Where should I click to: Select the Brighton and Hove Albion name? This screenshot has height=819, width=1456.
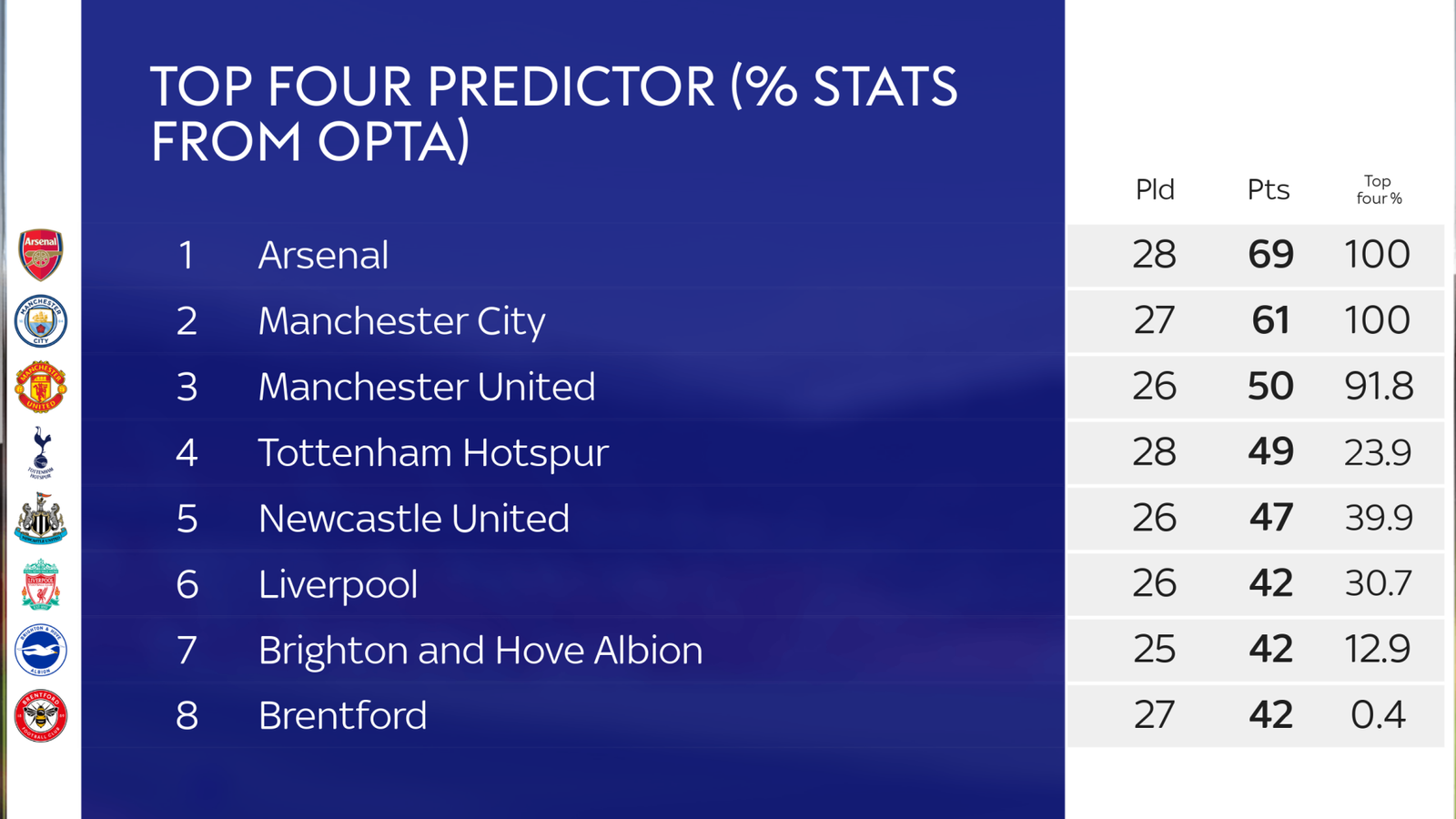[x=480, y=650]
